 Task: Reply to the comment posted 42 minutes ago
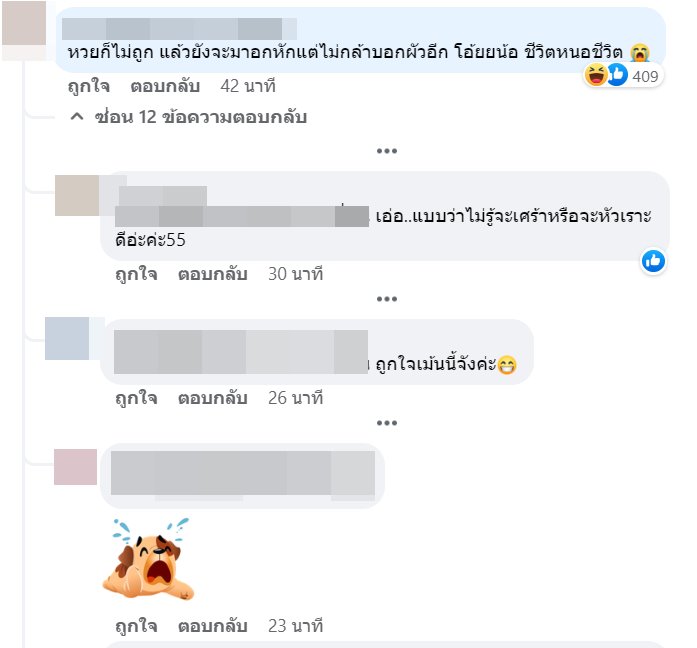pyautogui.click(x=165, y=86)
